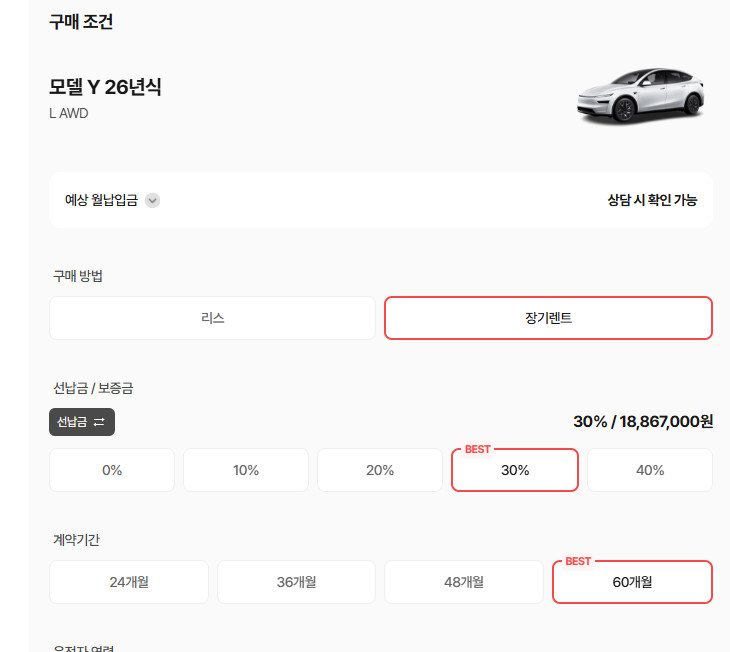Select the 장기렌트 purchase method
The image size is (730, 652).
click(548, 318)
